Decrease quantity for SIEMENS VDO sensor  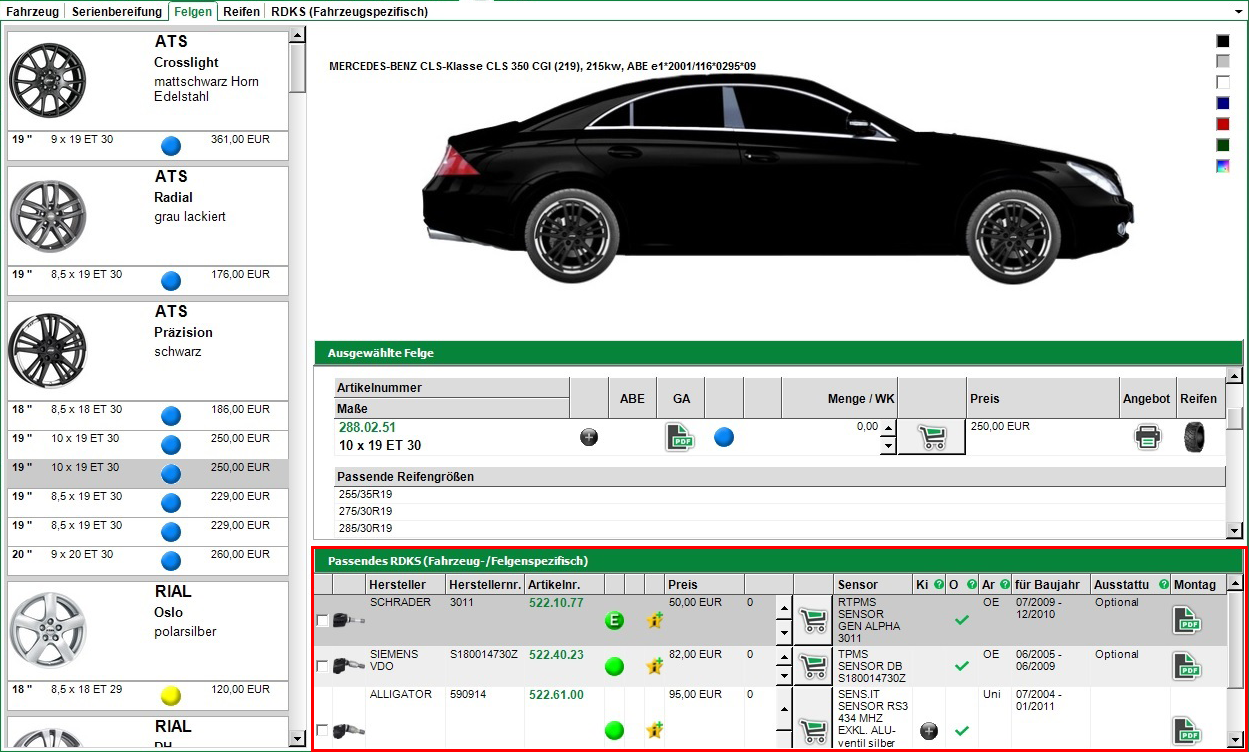tap(784, 676)
